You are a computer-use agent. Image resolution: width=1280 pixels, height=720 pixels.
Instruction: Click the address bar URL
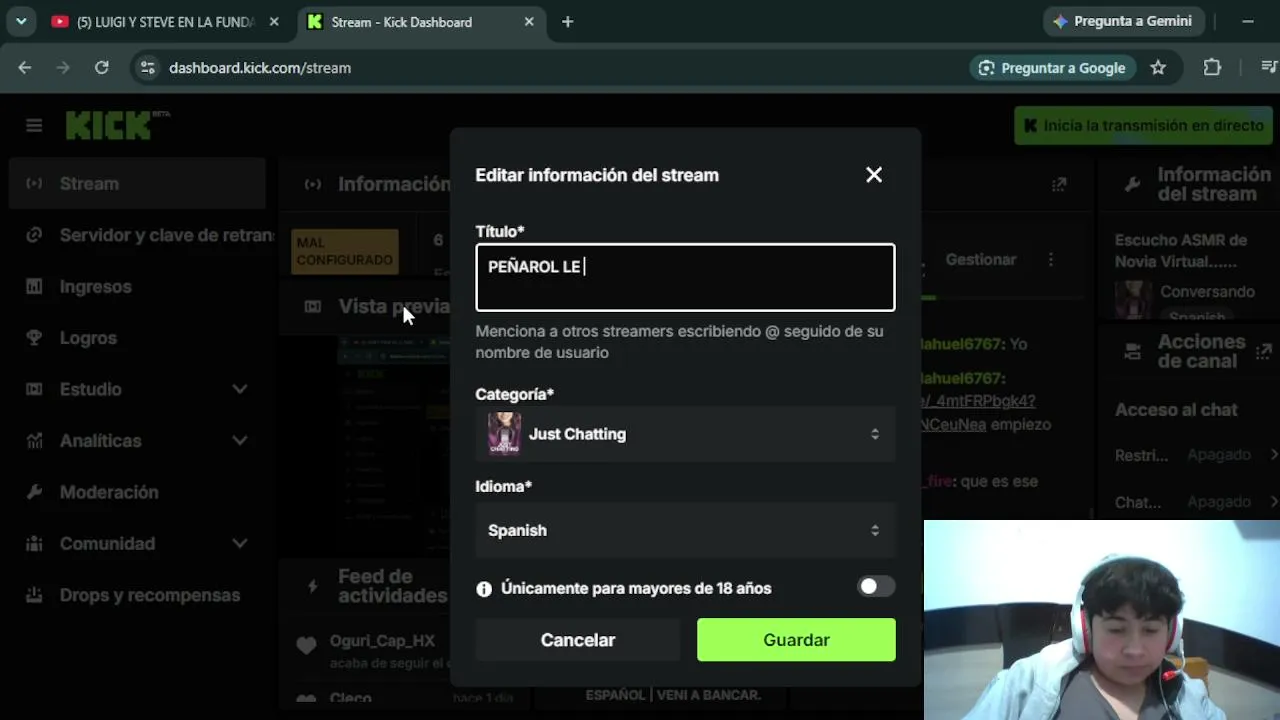(260, 68)
